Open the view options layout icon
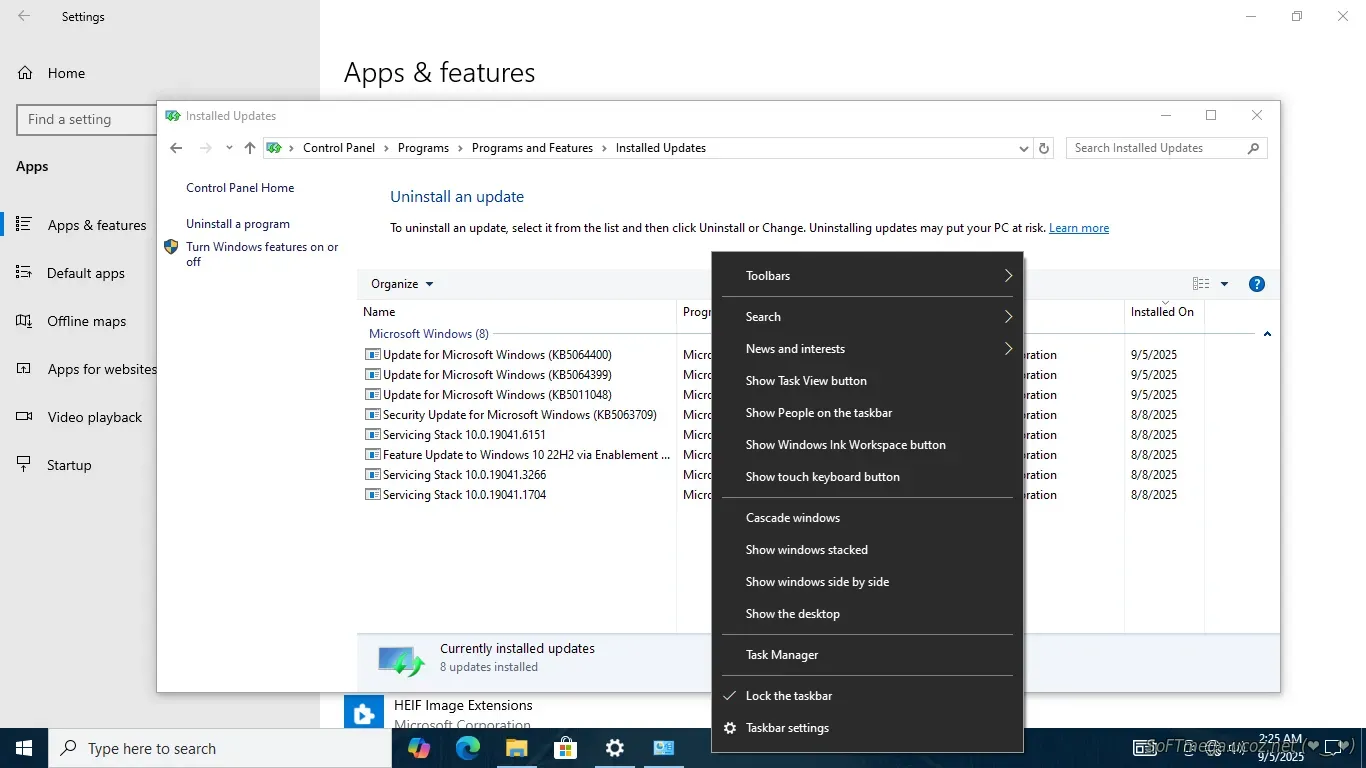 click(x=1201, y=284)
